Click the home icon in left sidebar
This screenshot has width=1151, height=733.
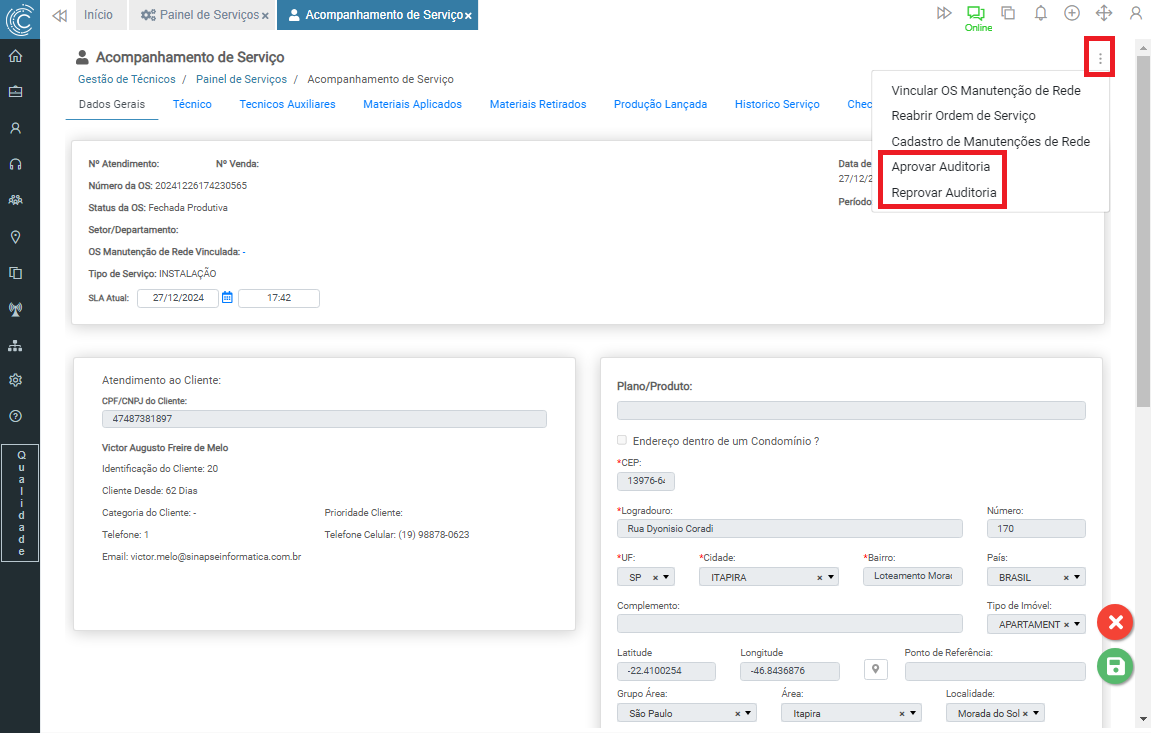(x=15, y=56)
